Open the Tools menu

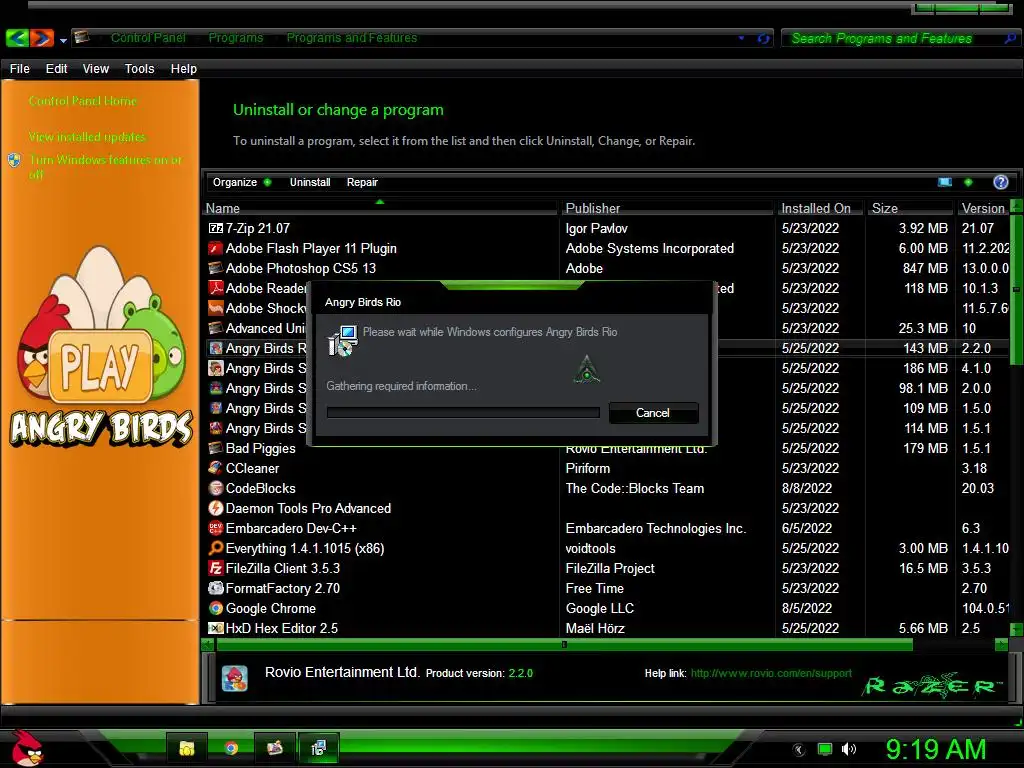tap(139, 69)
